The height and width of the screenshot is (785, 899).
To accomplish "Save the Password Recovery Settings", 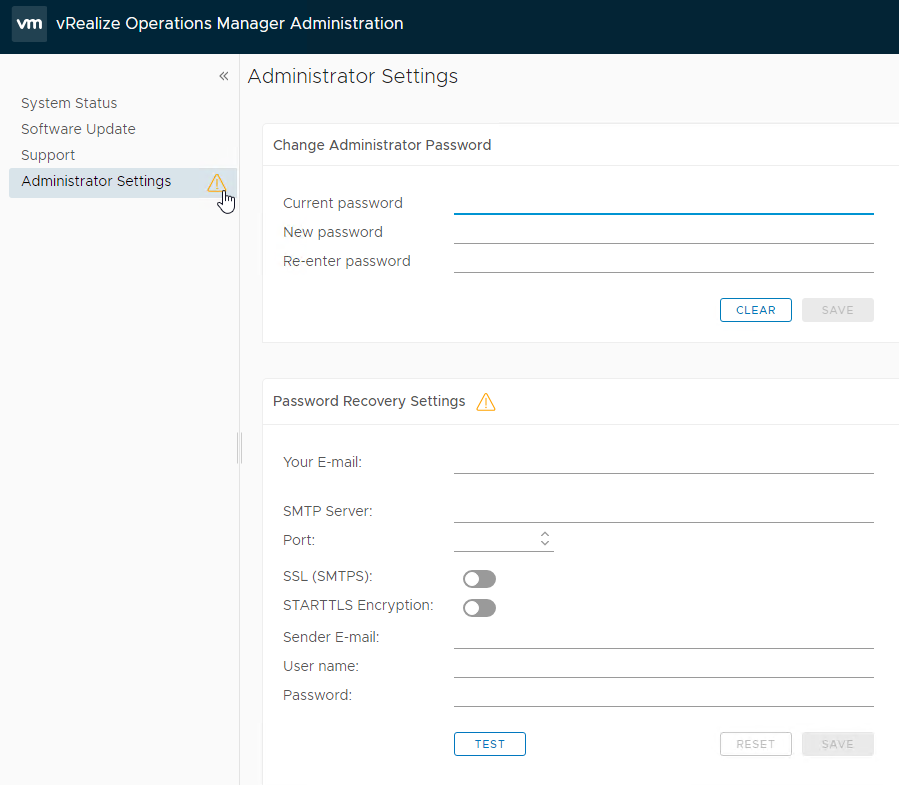I will pyautogui.click(x=838, y=744).
